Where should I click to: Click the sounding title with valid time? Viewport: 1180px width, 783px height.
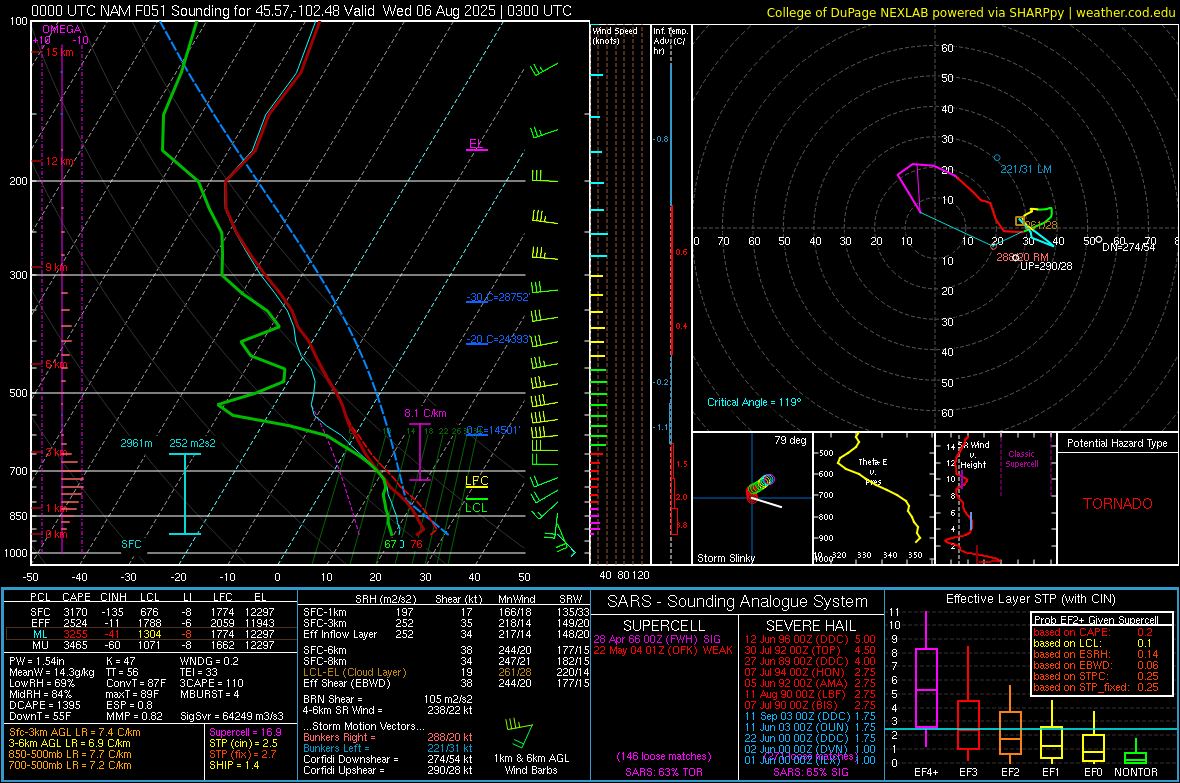tap(301, 11)
